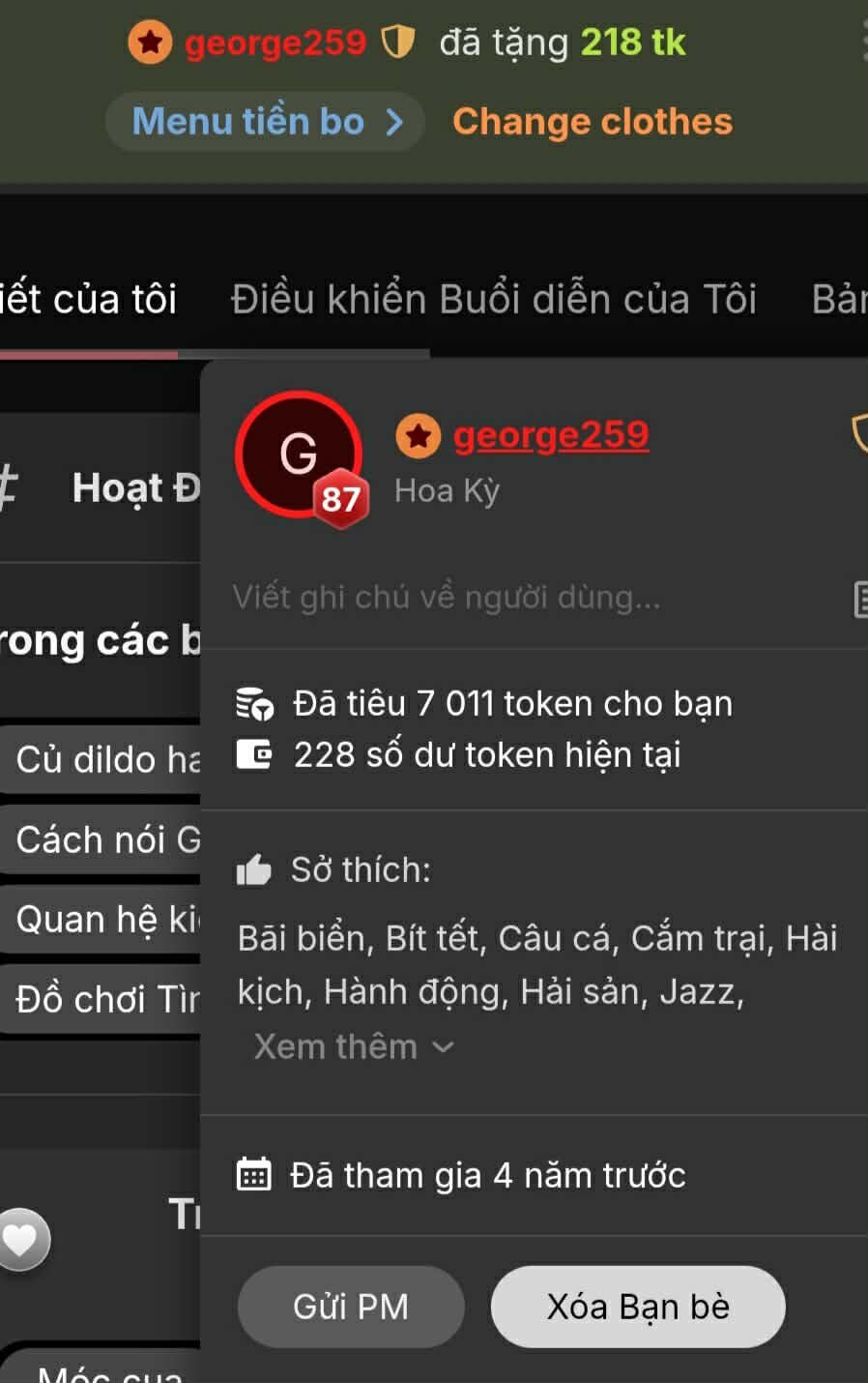Click the thumbs-up icon beside Sở thích
The height and width of the screenshot is (1383, 868).
(x=254, y=869)
